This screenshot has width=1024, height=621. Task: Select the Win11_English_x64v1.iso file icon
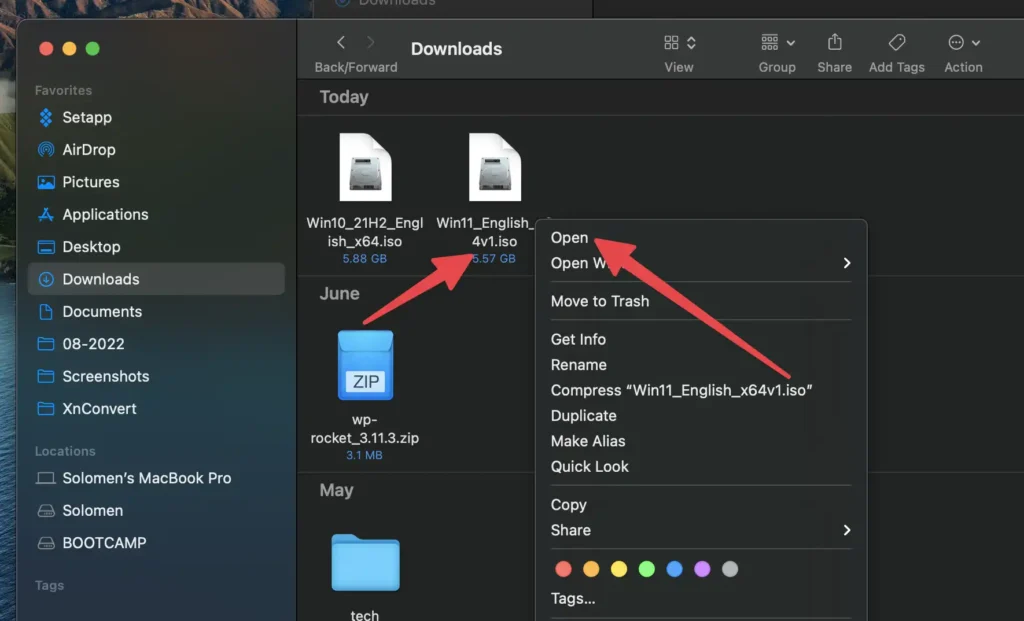click(x=495, y=167)
